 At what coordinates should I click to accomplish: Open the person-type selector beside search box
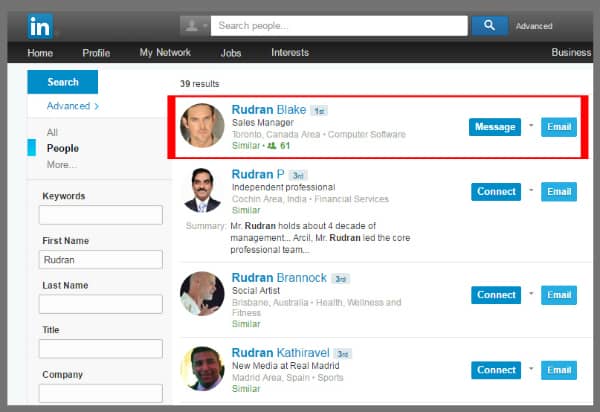click(x=194, y=26)
